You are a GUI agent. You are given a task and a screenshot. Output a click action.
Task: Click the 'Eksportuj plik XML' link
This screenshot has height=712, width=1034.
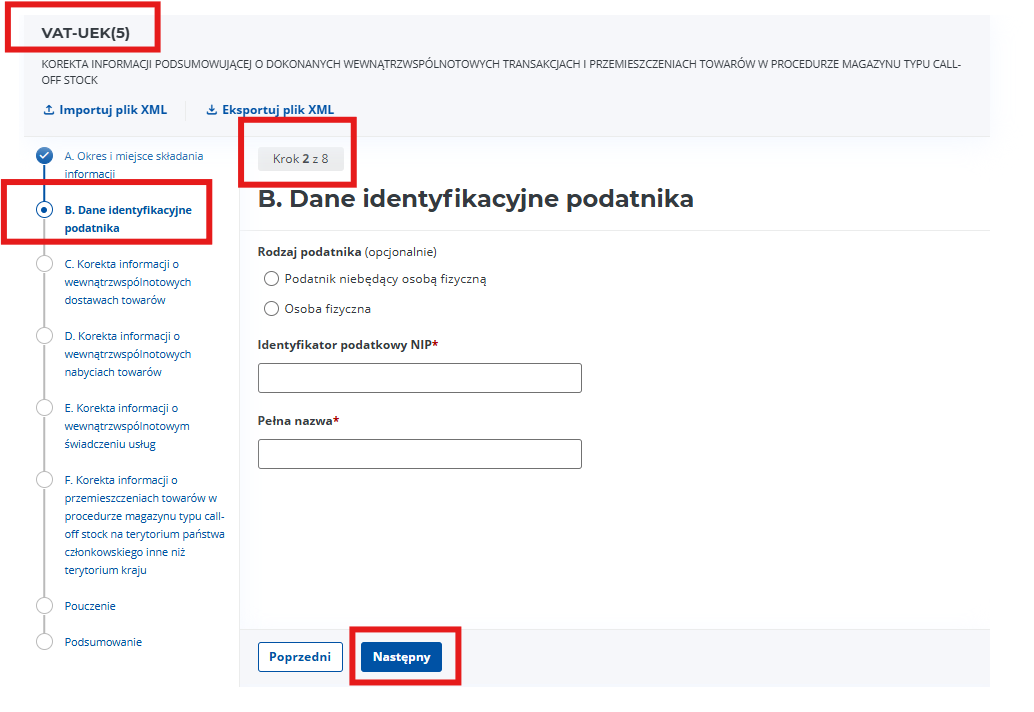pos(278,110)
